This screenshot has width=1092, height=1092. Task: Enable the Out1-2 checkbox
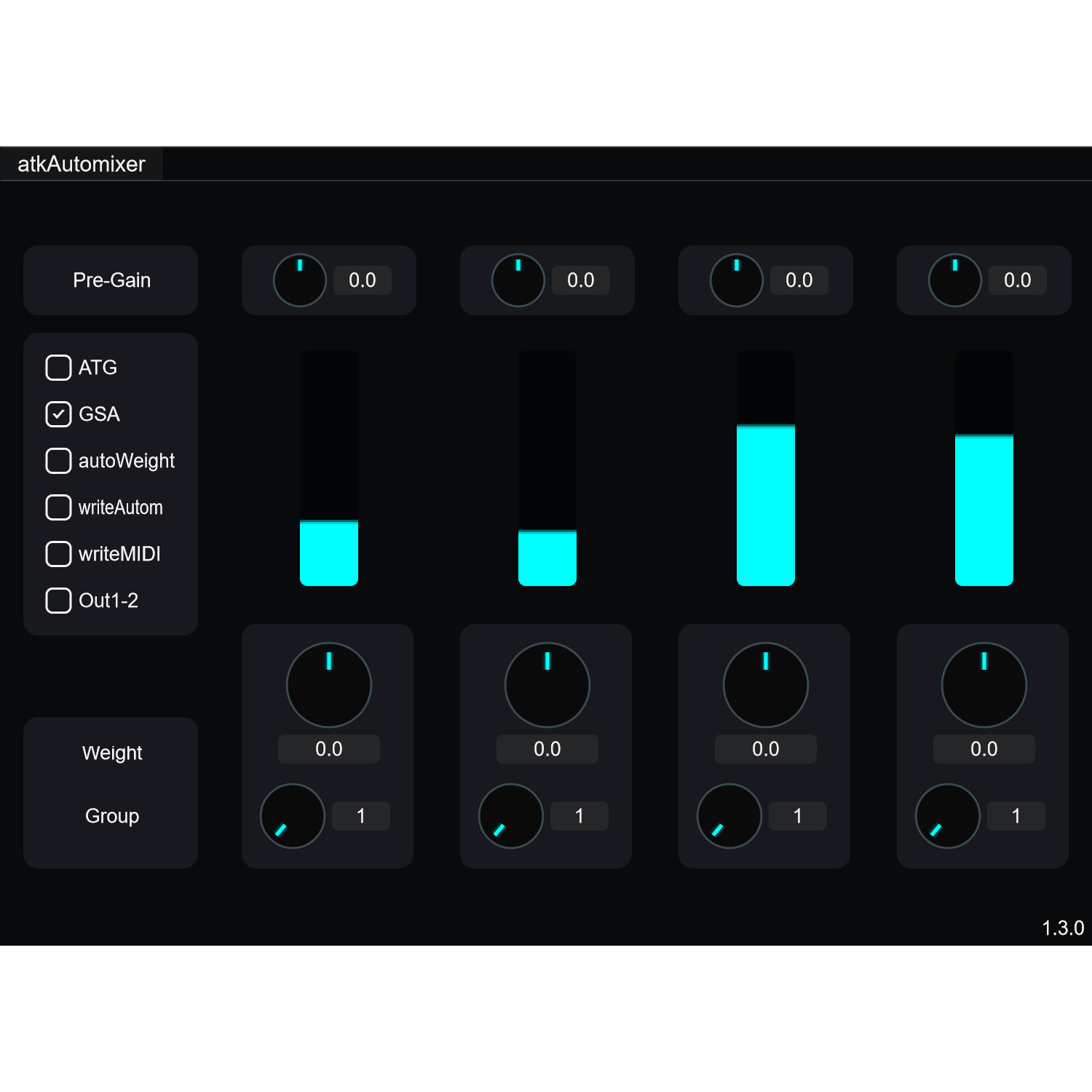[x=58, y=601]
